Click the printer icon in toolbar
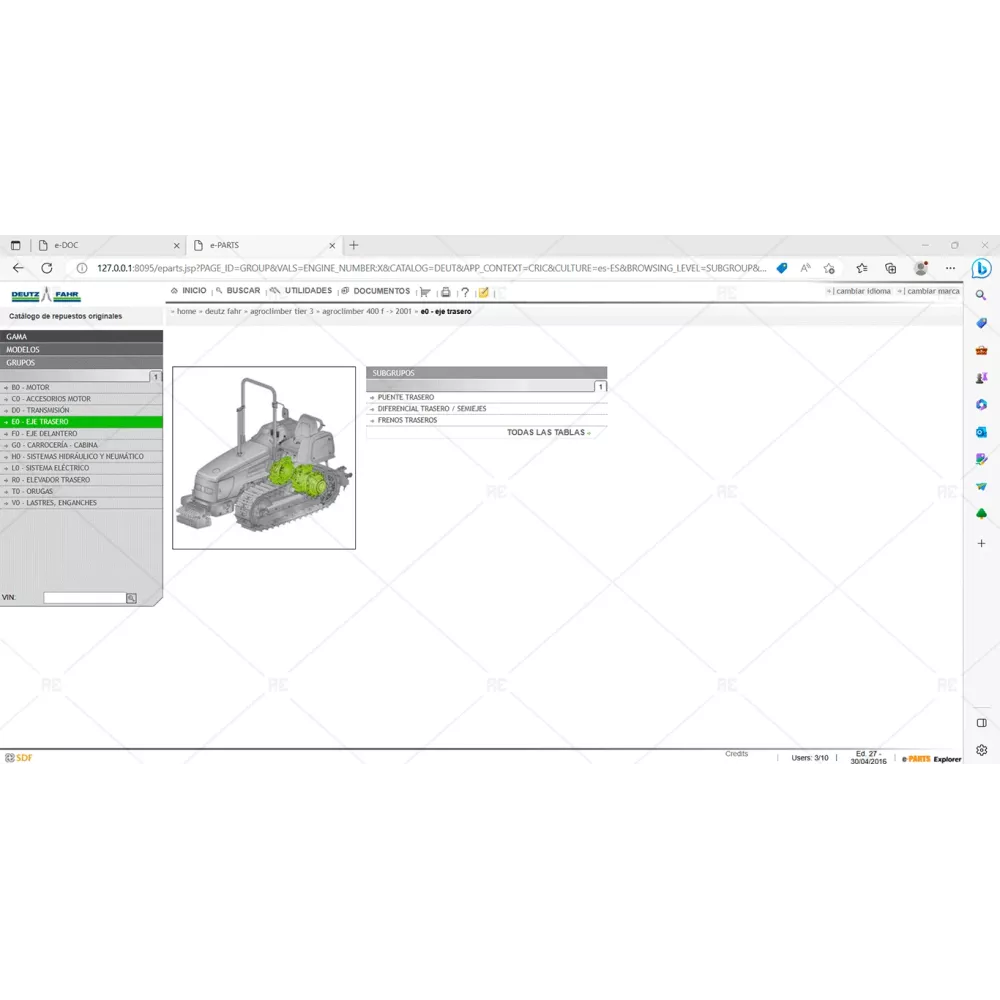Screen dimensions: 1000x1000 tap(446, 292)
